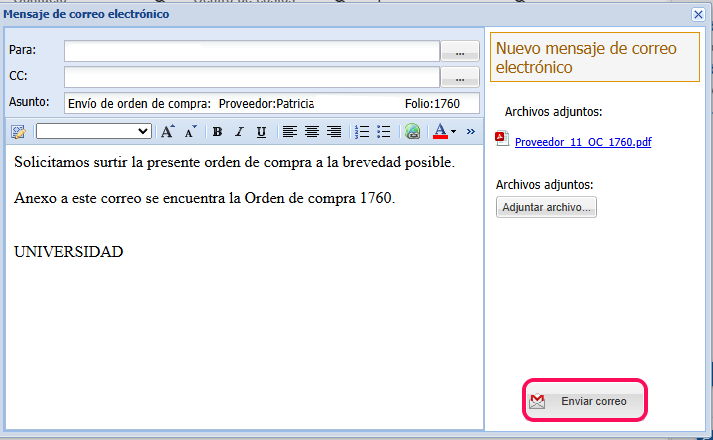
Task: Click the Para recipient input field
Action: [x=252, y=51]
